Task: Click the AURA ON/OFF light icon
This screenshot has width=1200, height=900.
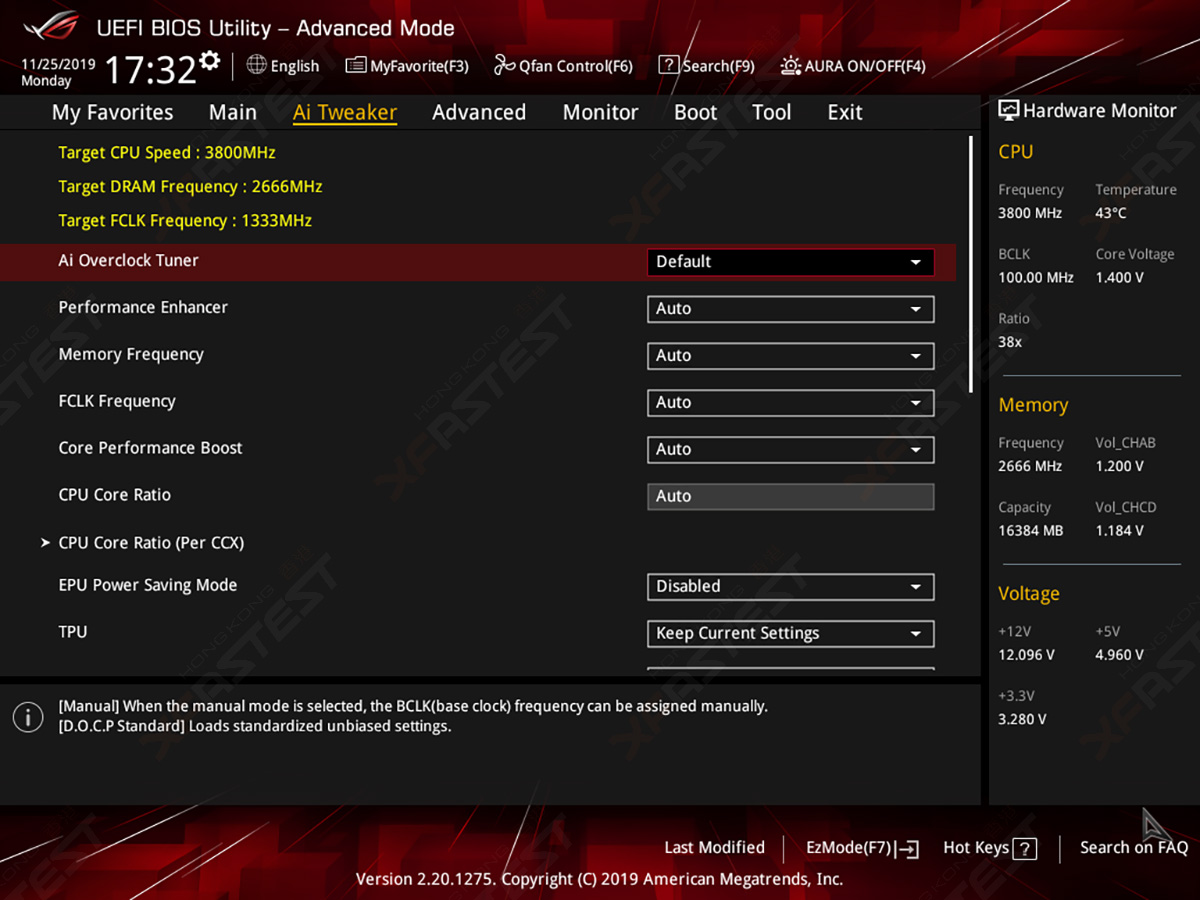Action: (791, 66)
